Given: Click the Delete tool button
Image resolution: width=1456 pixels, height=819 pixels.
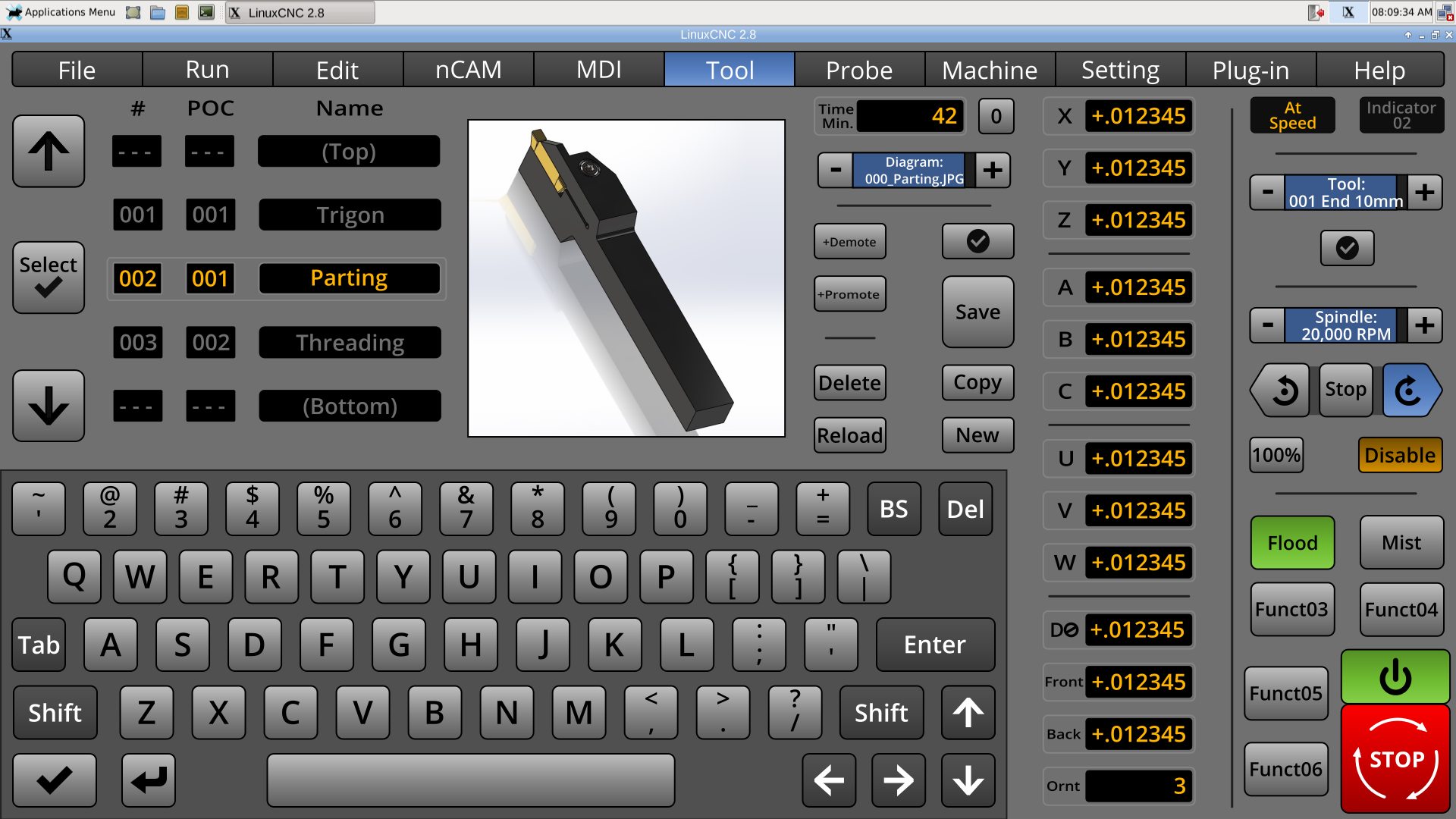Looking at the screenshot, I should [x=850, y=383].
